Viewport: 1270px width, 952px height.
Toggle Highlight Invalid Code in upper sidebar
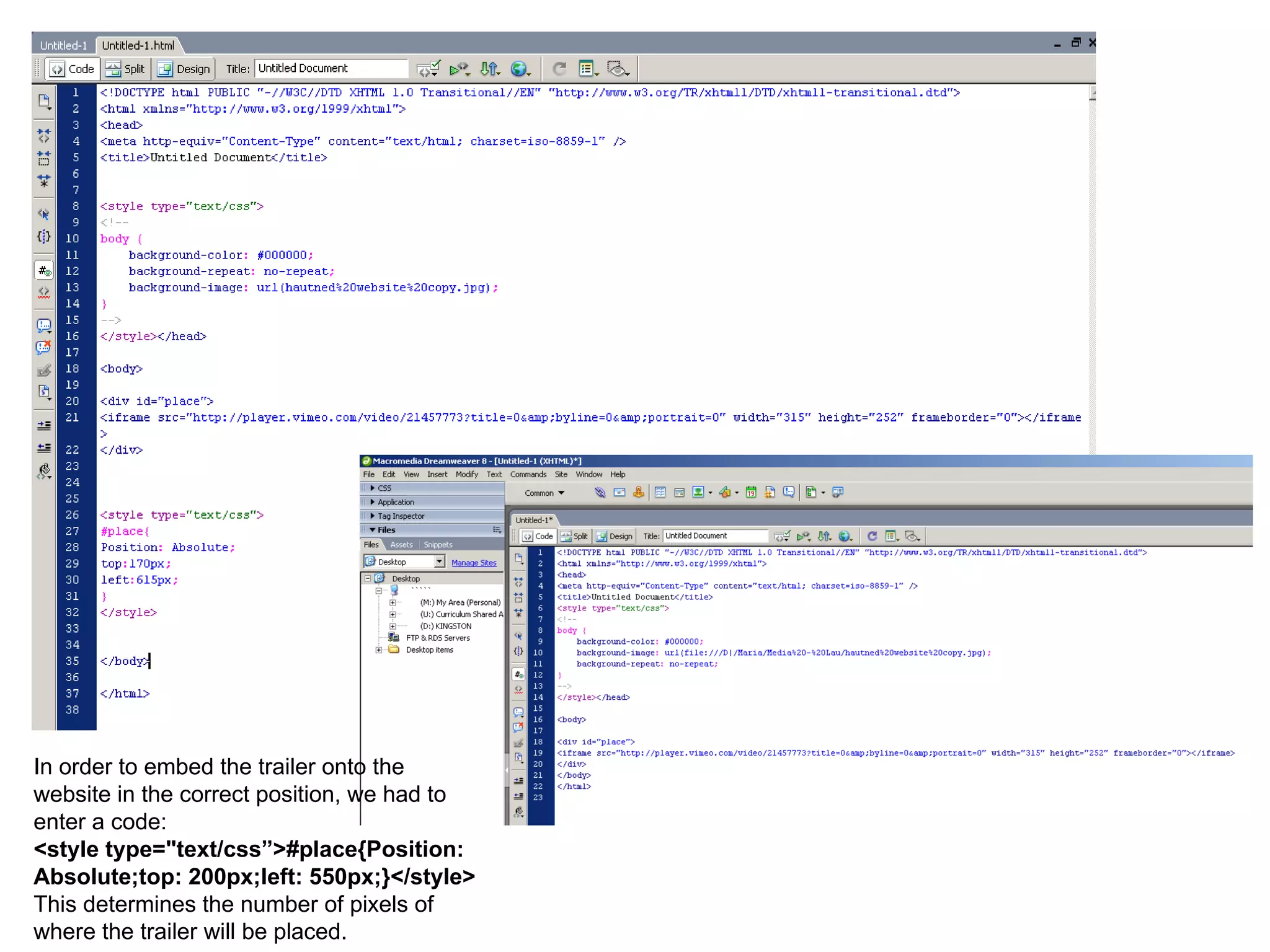[x=44, y=292]
